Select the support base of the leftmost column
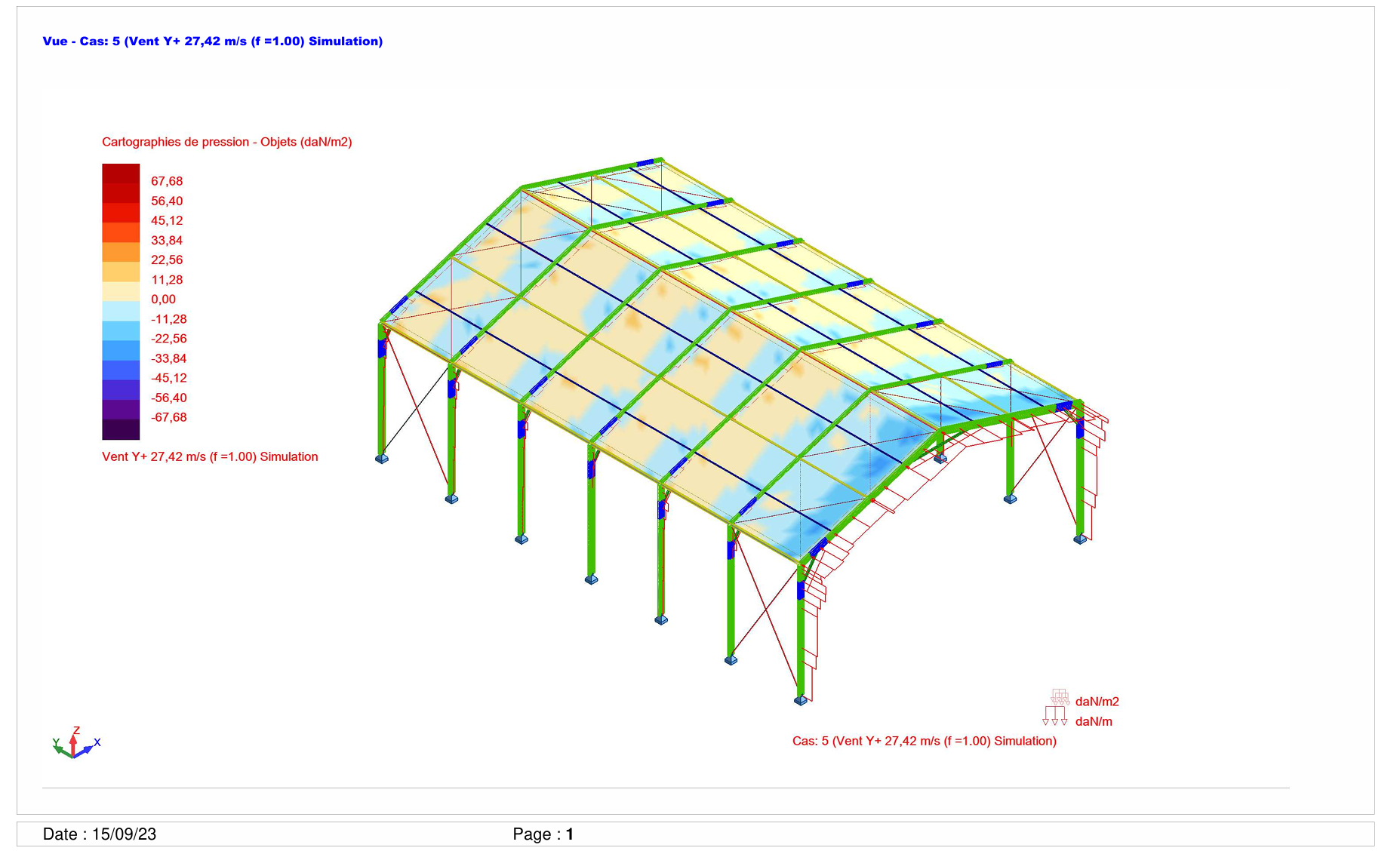 (382, 458)
